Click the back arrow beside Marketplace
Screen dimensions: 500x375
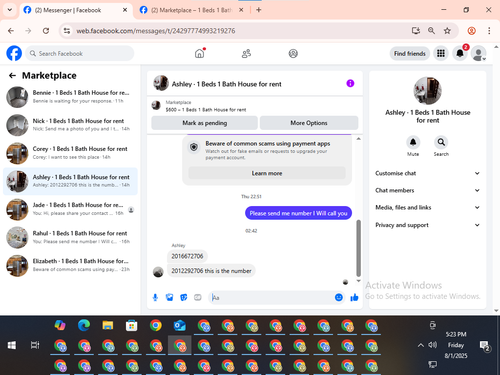(x=12, y=76)
